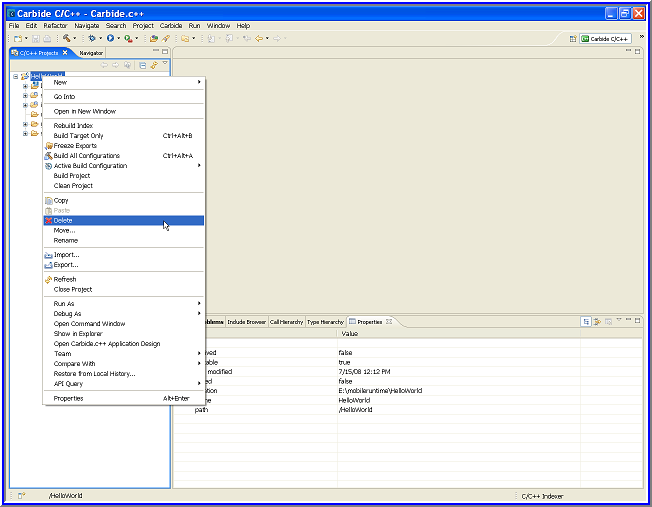The height and width of the screenshot is (507, 652).
Task: Click Show Categories icon in Properties view
Action: [x=587, y=321]
